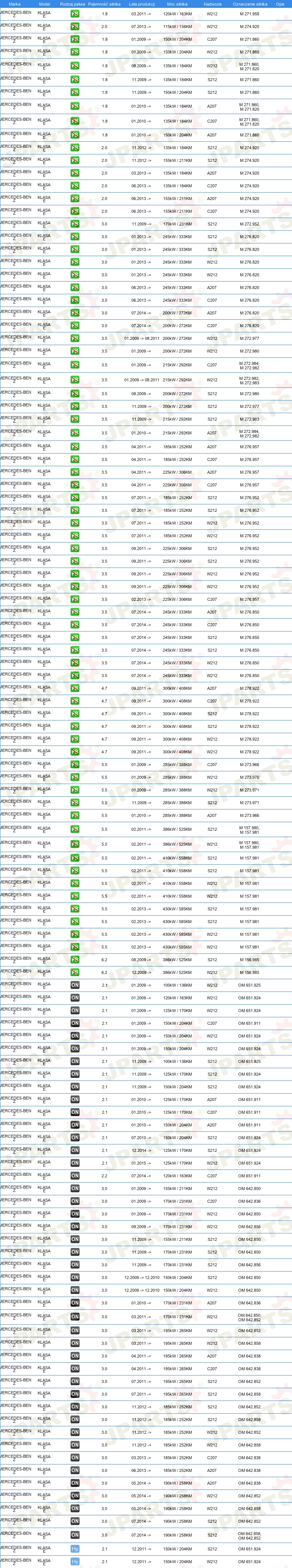The height and width of the screenshot is (1568, 292).
Task: Click the petrol icon in the S212 M 272.983 row
Action: 75,419
